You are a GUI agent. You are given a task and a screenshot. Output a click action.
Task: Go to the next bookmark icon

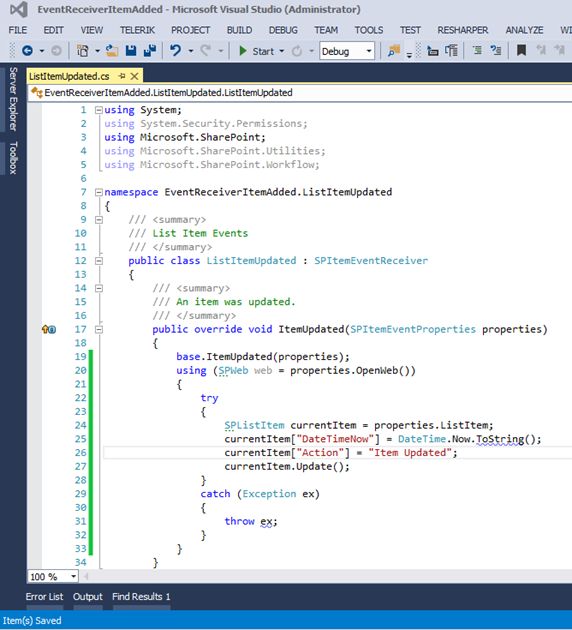pyautogui.click(x=559, y=51)
